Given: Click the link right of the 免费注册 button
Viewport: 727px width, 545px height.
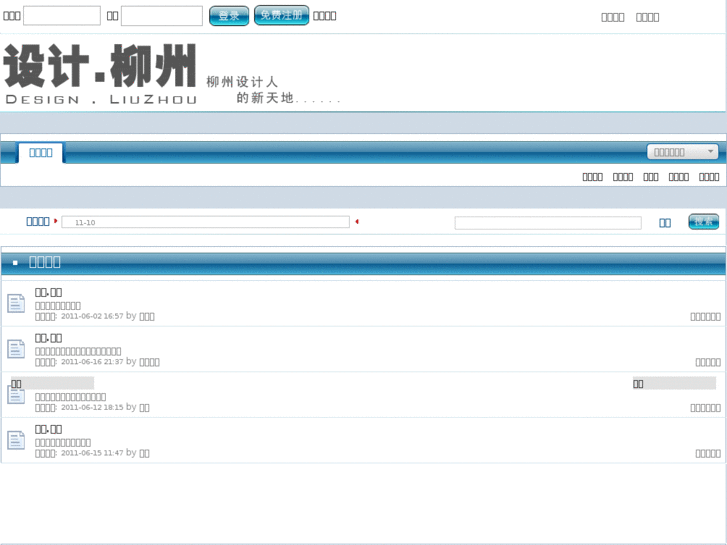Looking at the screenshot, I should tap(325, 16).
